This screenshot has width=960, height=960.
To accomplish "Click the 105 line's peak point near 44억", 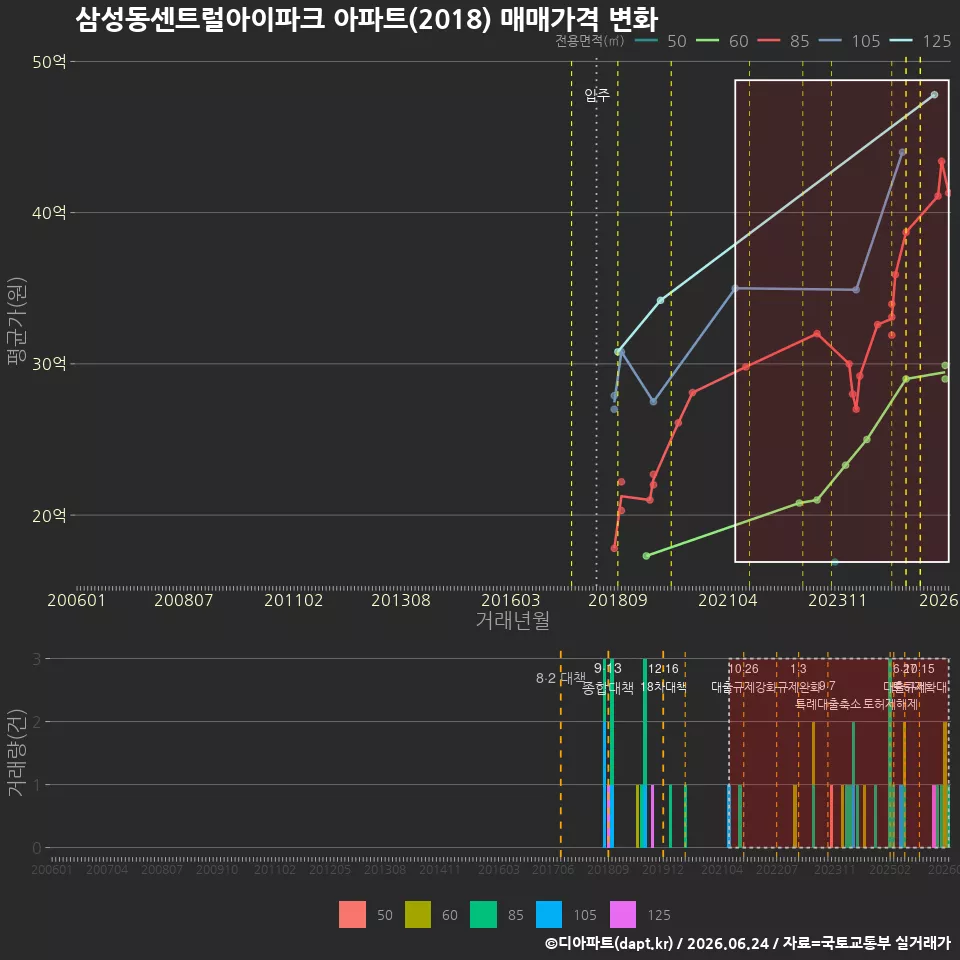I will point(902,152).
